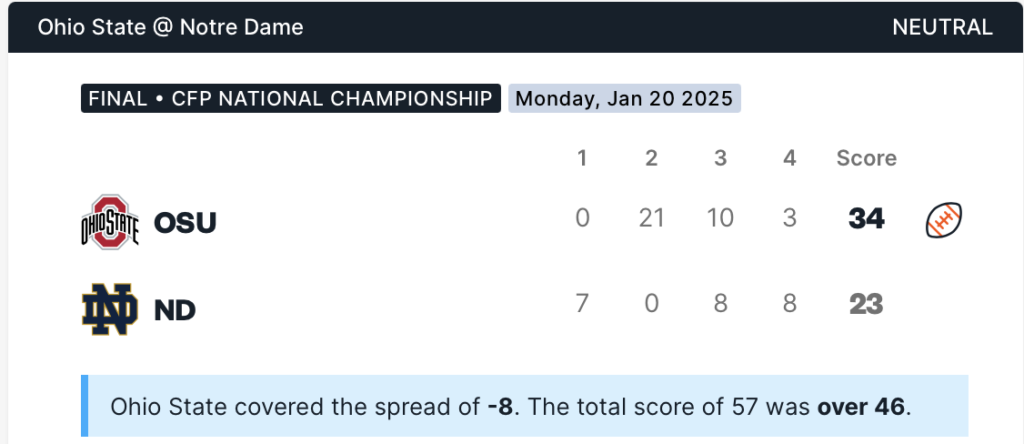Click the bold "over 46" total text

pos(860,407)
